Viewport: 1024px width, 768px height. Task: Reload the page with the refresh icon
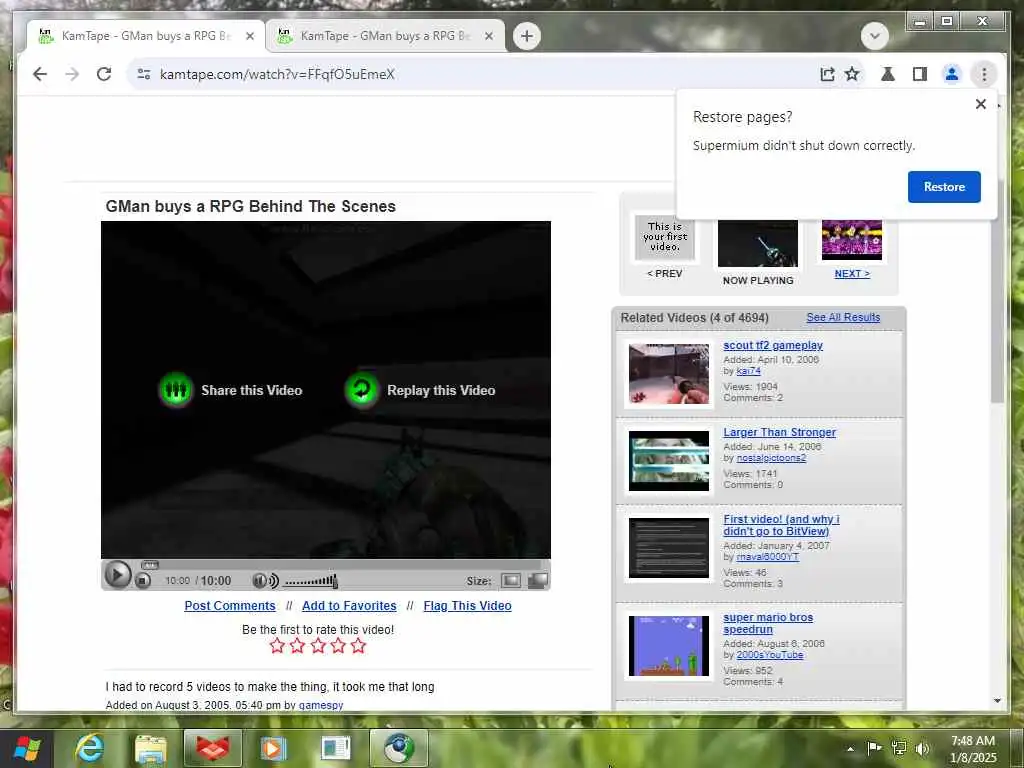point(104,74)
